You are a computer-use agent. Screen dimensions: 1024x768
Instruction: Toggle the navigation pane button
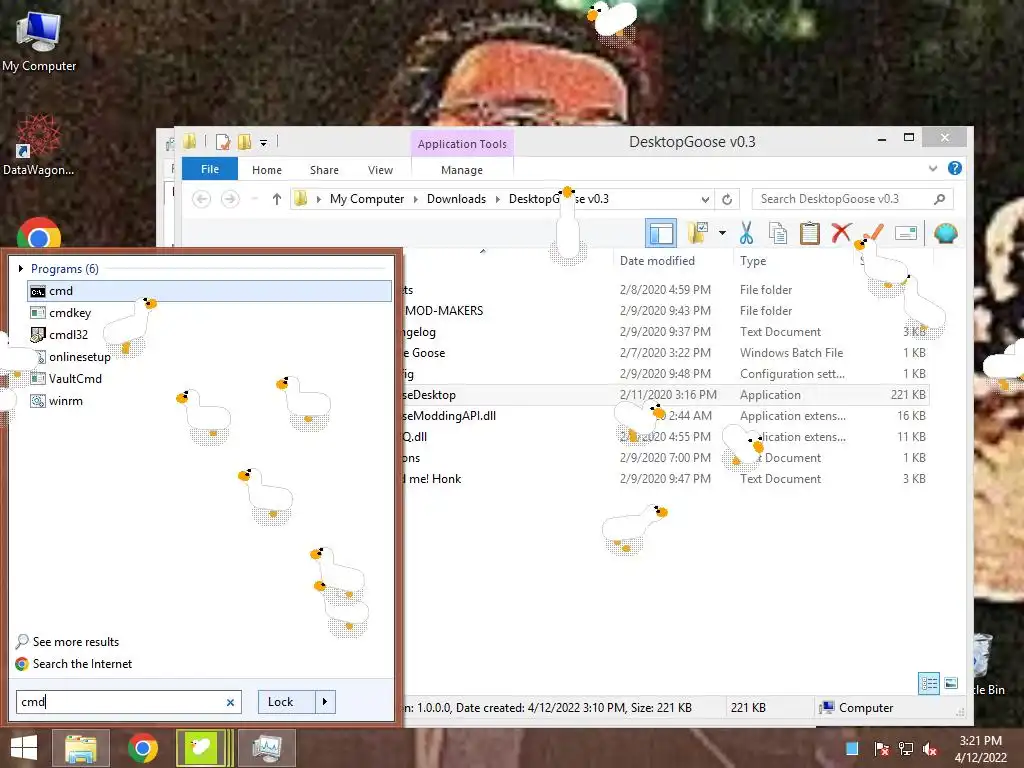[660, 233]
